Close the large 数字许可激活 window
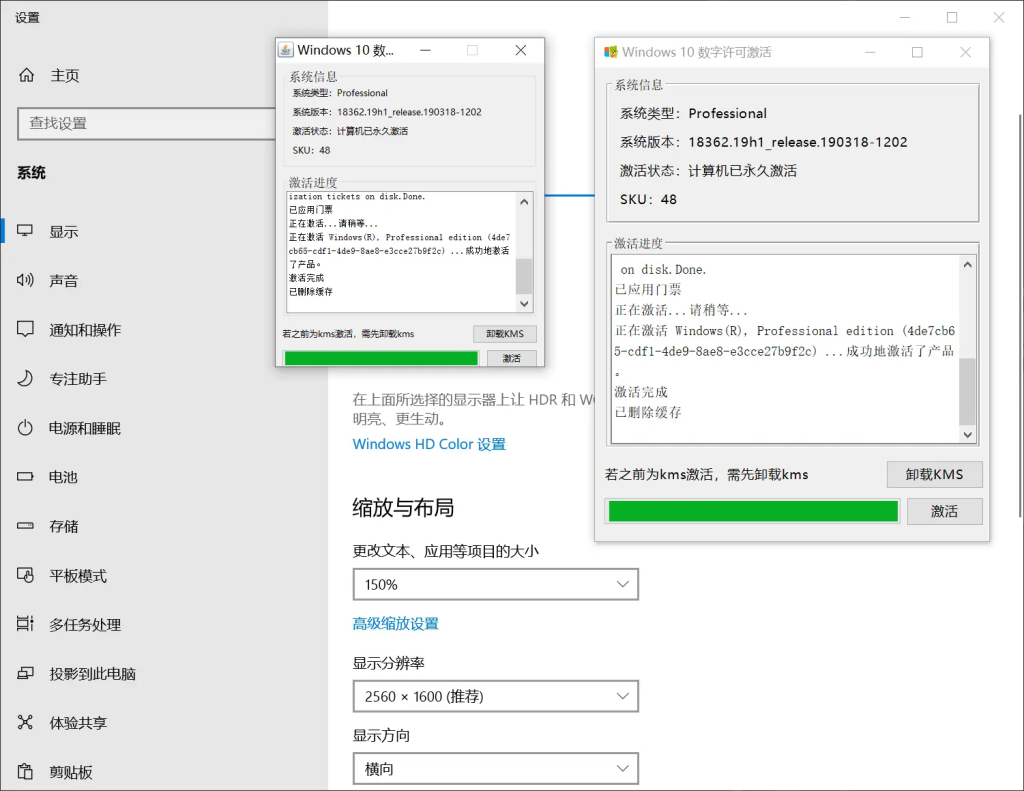Screen dimensions: 1024x791 pyautogui.click(x=965, y=52)
